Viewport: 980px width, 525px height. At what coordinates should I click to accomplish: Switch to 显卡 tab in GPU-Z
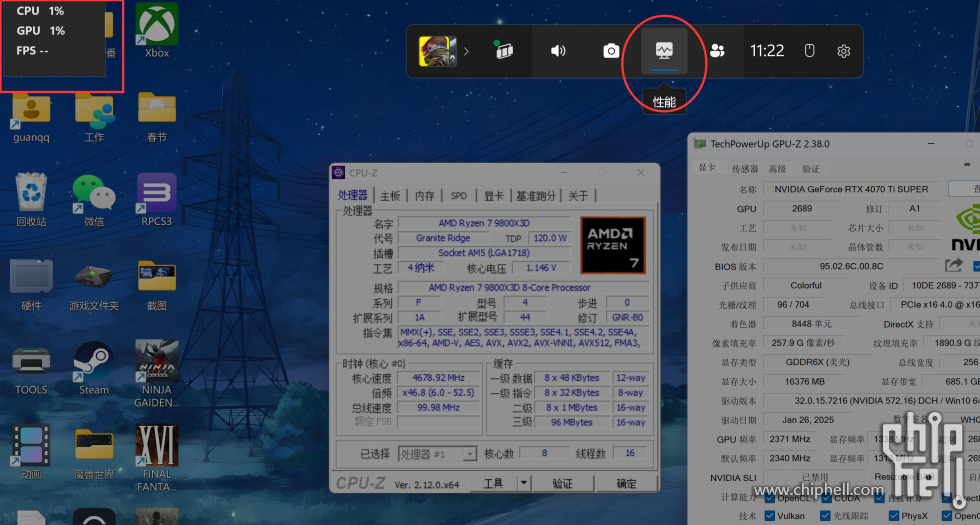[707, 168]
